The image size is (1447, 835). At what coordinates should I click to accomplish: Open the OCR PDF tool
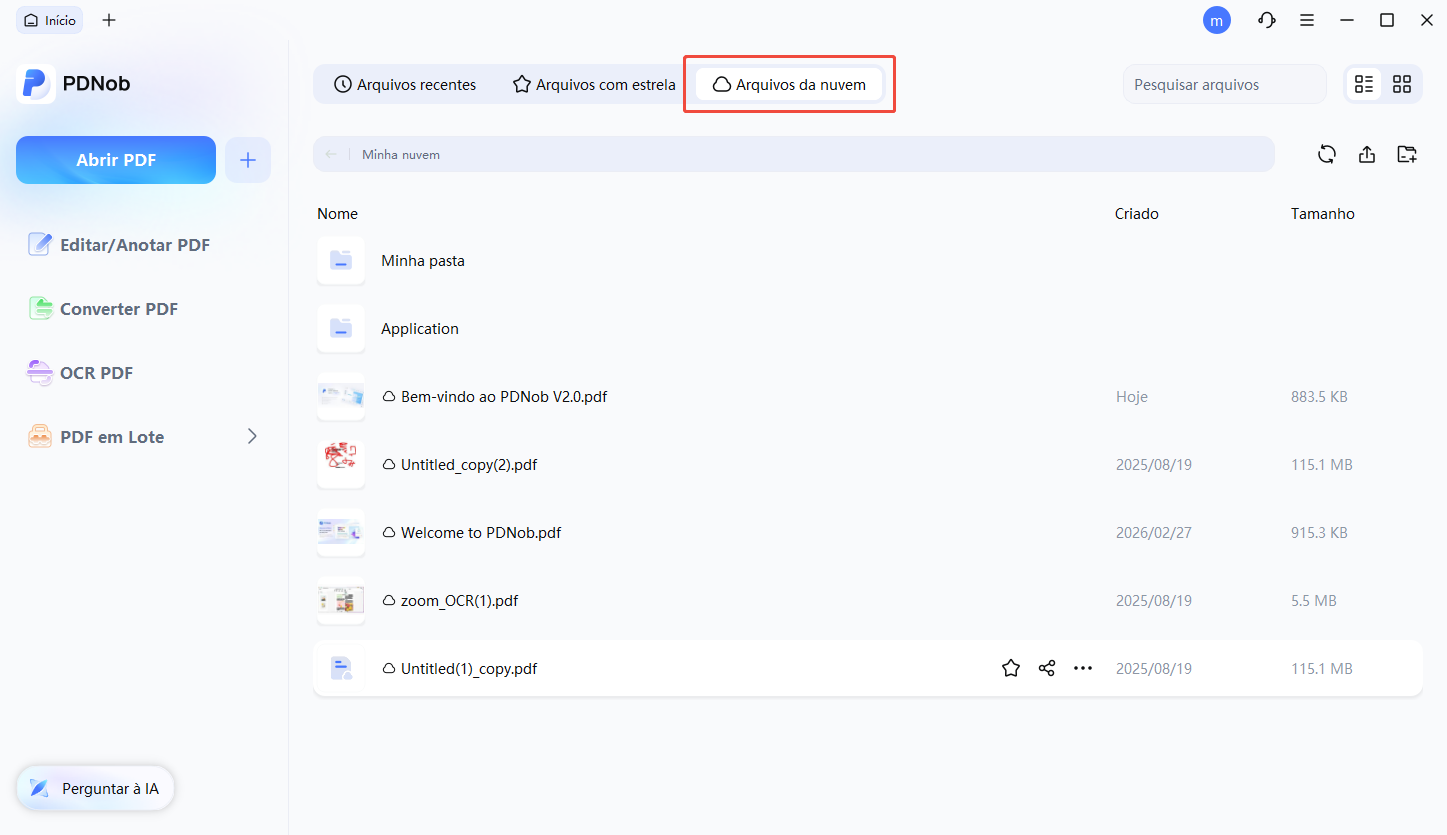pos(95,372)
